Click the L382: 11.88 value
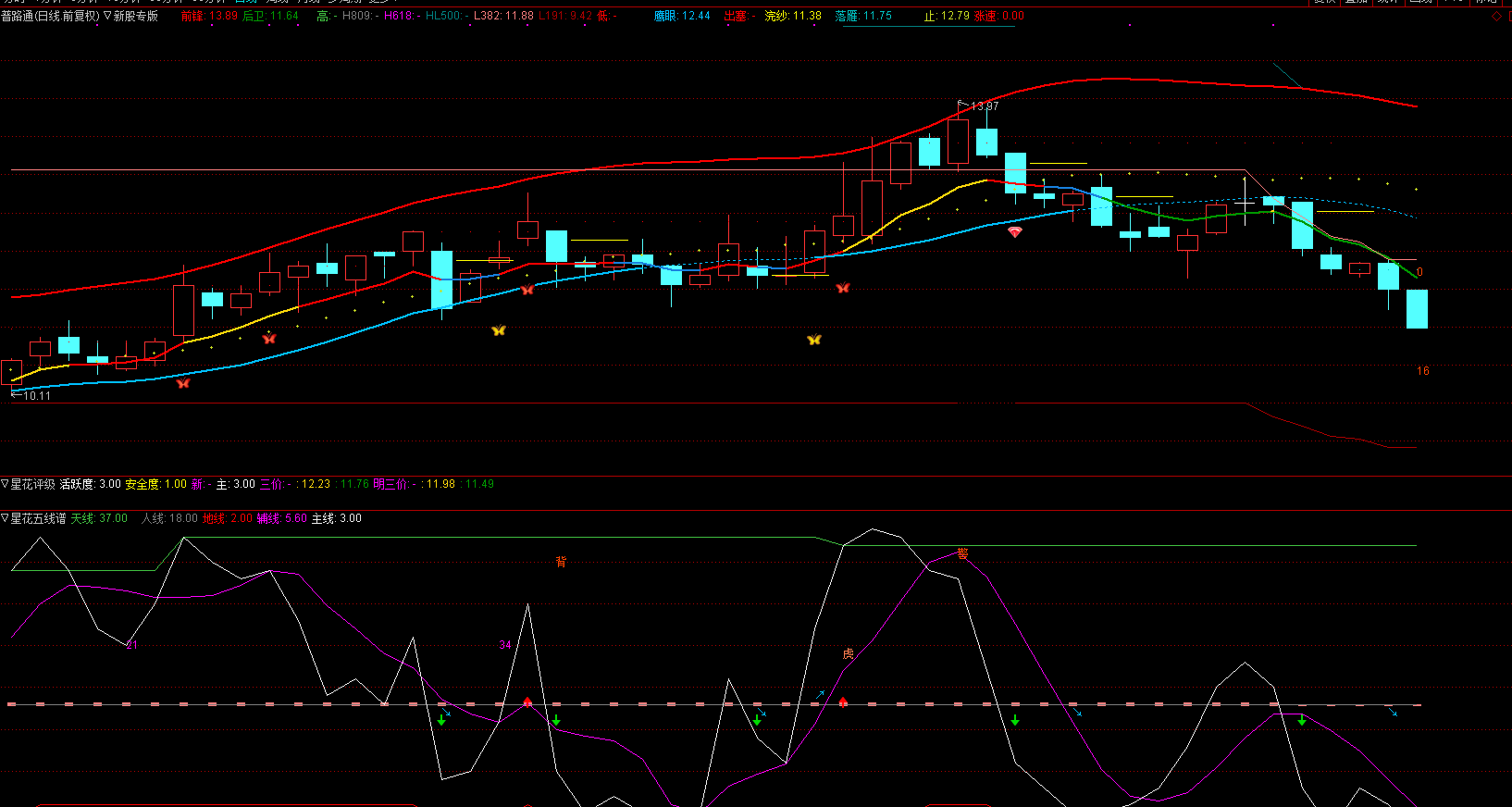 [x=503, y=16]
